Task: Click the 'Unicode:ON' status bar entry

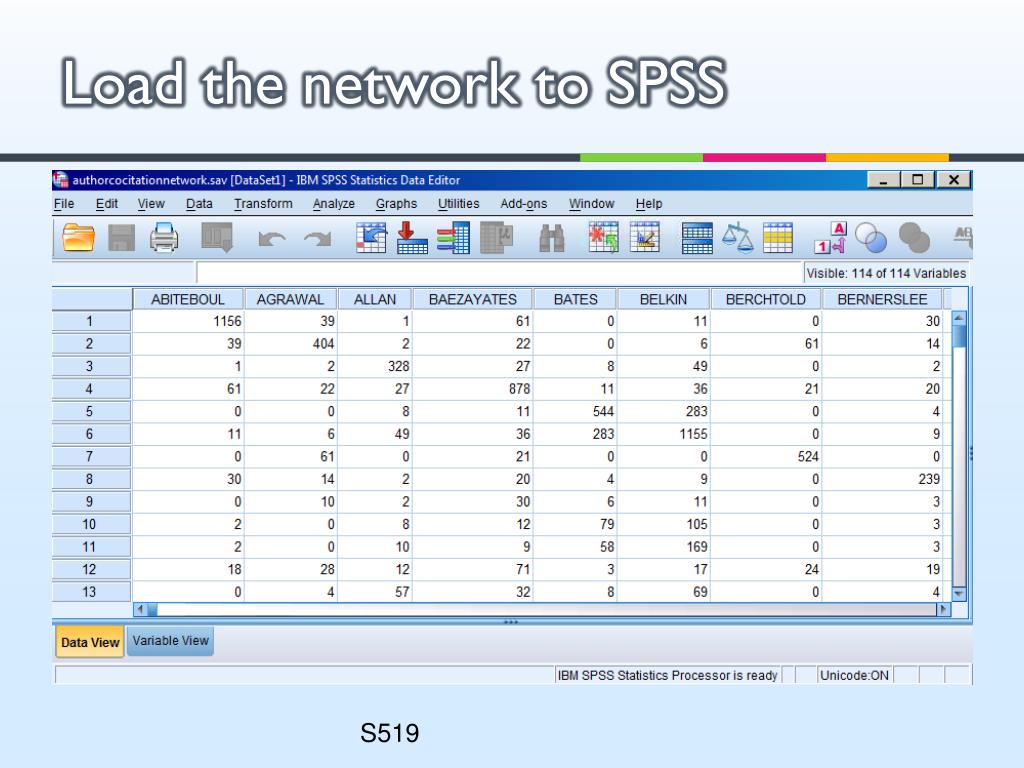Action: click(x=854, y=675)
